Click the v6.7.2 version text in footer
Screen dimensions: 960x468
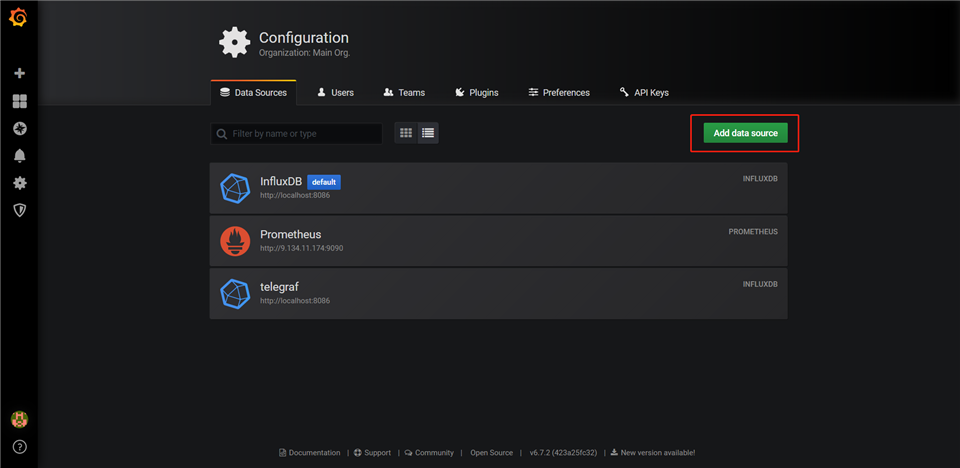(563, 453)
